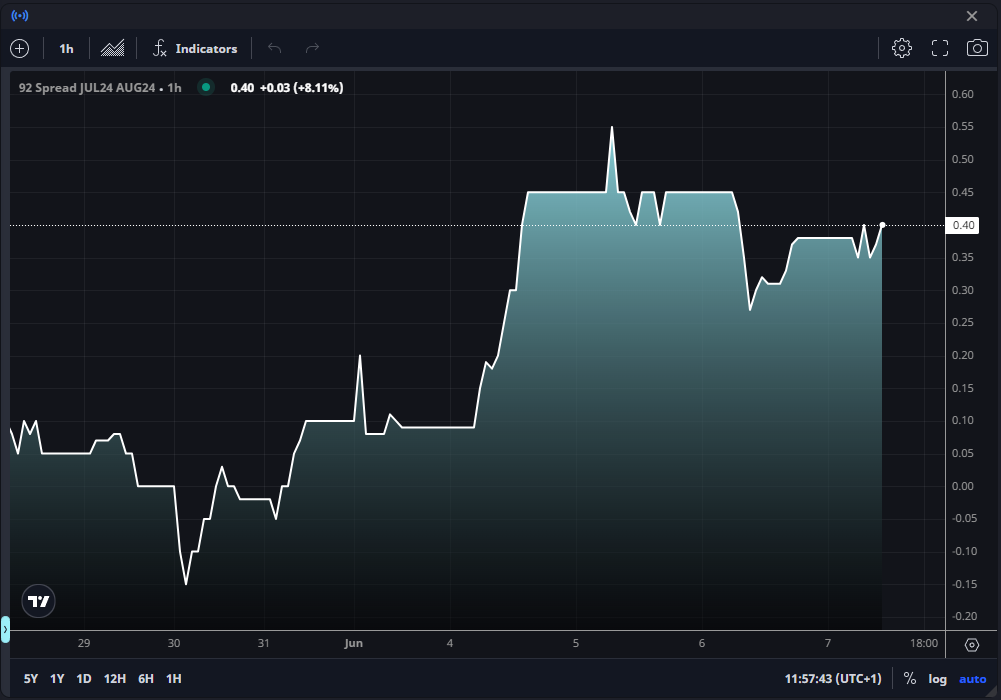Viewport: 1001px width, 700px height.
Task: Click the 18:00 time axis label
Action: pos(924,643)
